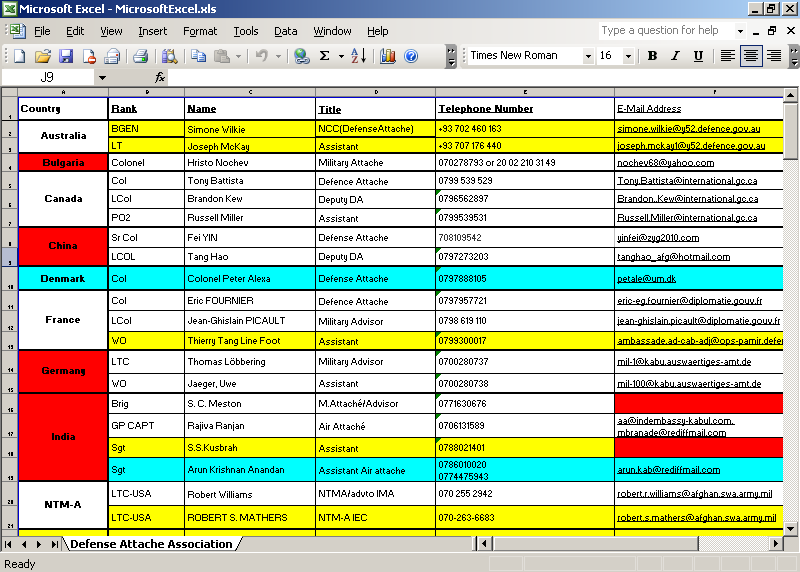This screenshot has height=572, width=800.
Task: Click the AutoSum sigma icon
Action: [x=324, y=56]
